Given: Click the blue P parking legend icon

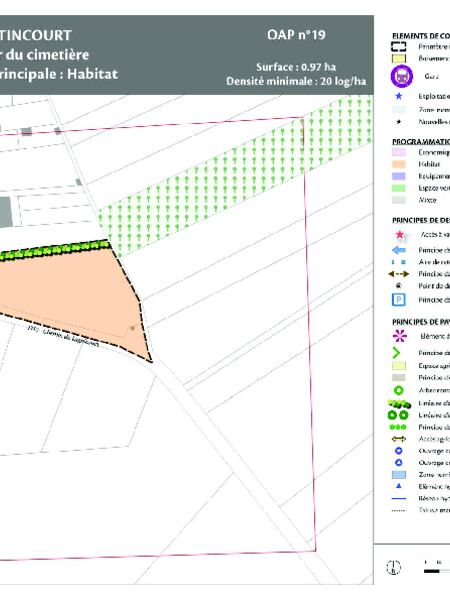Looking at the screenshot, I should coord(399,300).
